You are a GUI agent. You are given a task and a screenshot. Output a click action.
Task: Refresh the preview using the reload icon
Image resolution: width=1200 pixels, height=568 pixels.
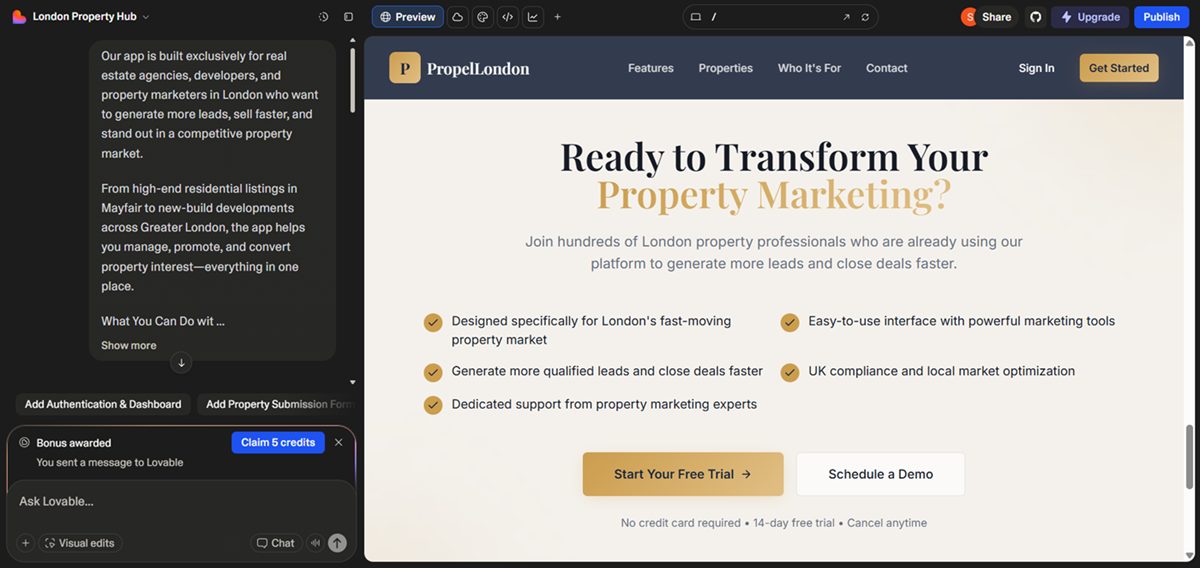point(865,17)
